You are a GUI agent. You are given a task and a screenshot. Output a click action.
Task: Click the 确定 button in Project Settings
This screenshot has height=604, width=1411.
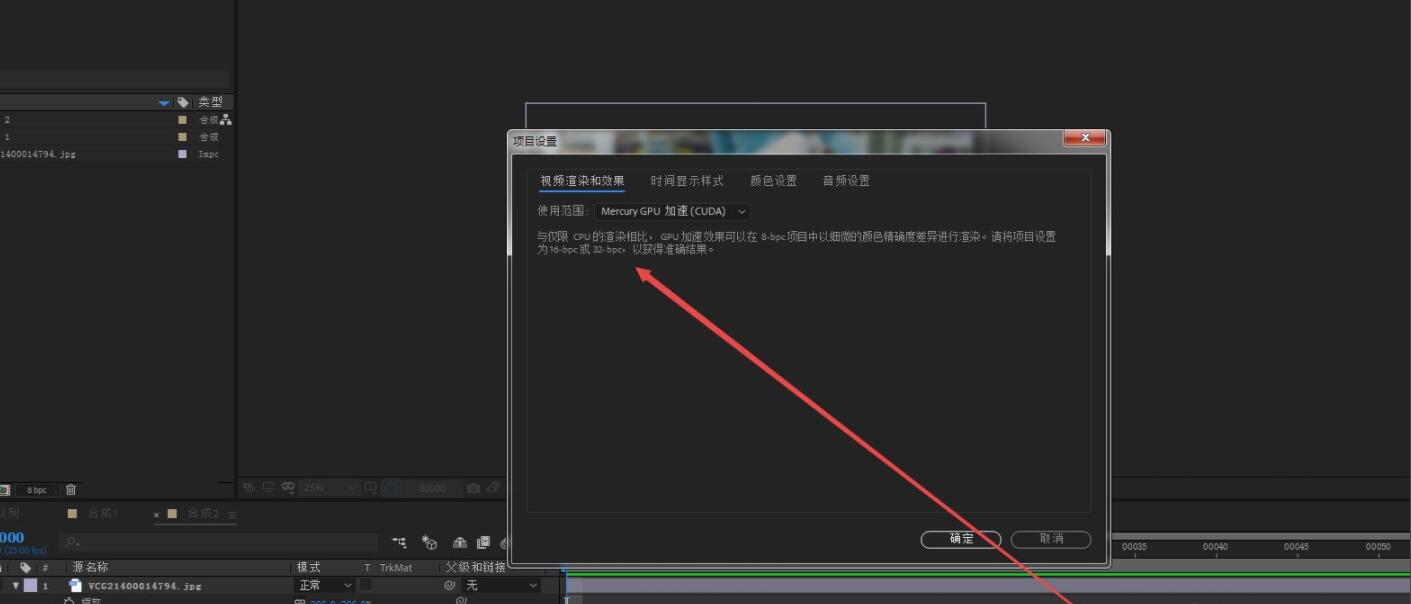coord(959,539)
